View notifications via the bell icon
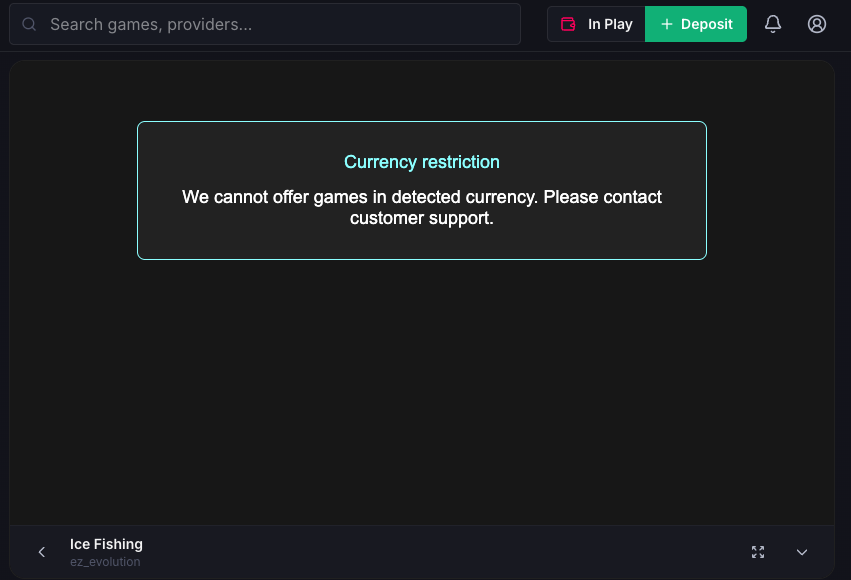 tap(772, 24)
